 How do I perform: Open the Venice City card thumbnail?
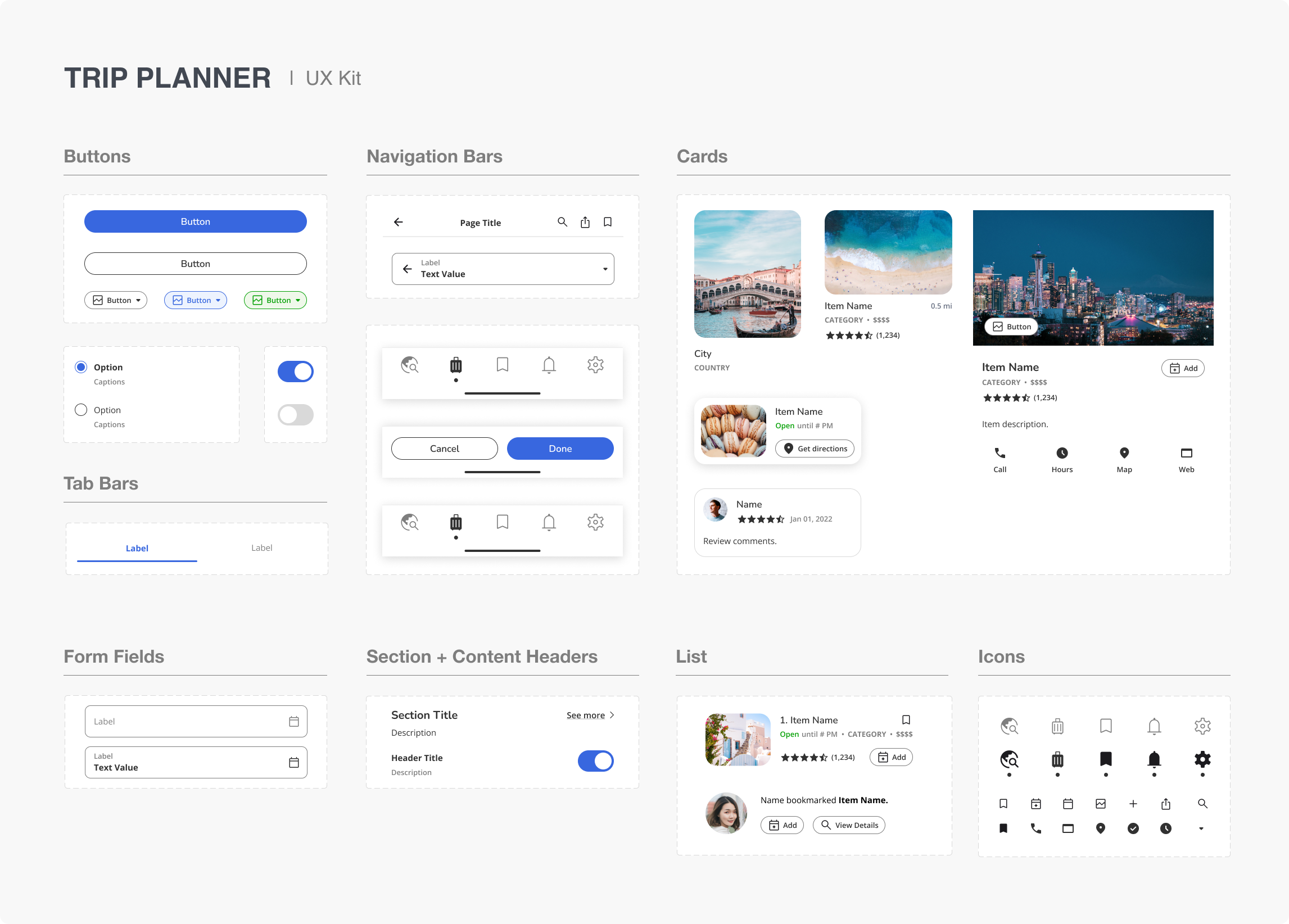747,274
